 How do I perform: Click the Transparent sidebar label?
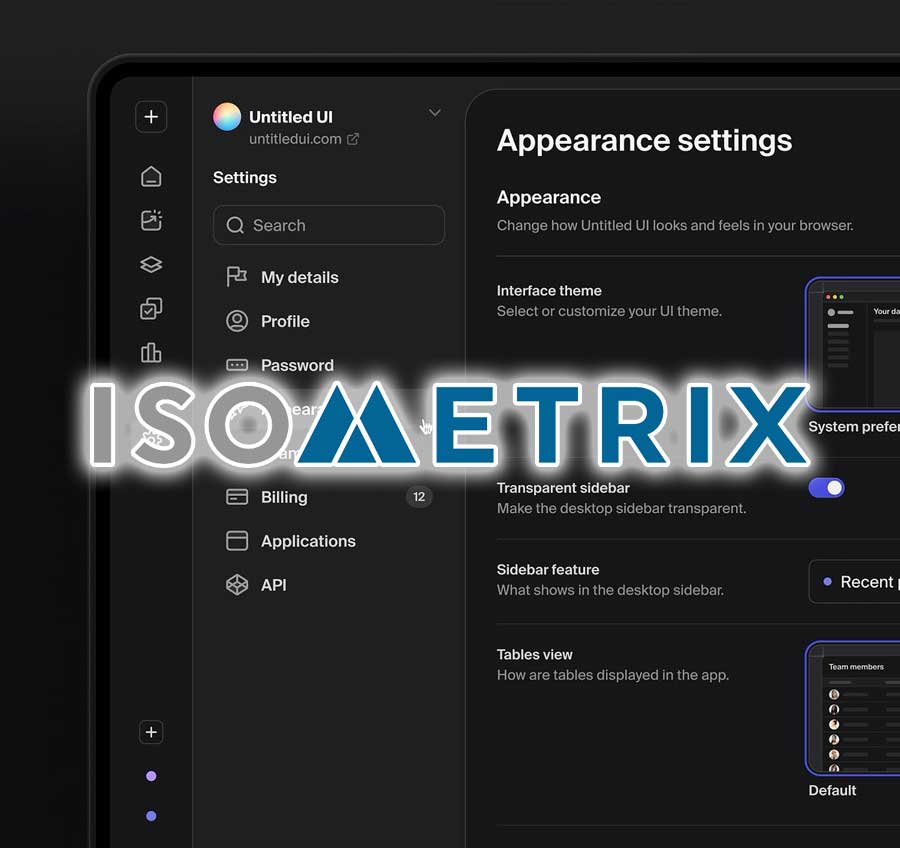[x=562, y=488]
